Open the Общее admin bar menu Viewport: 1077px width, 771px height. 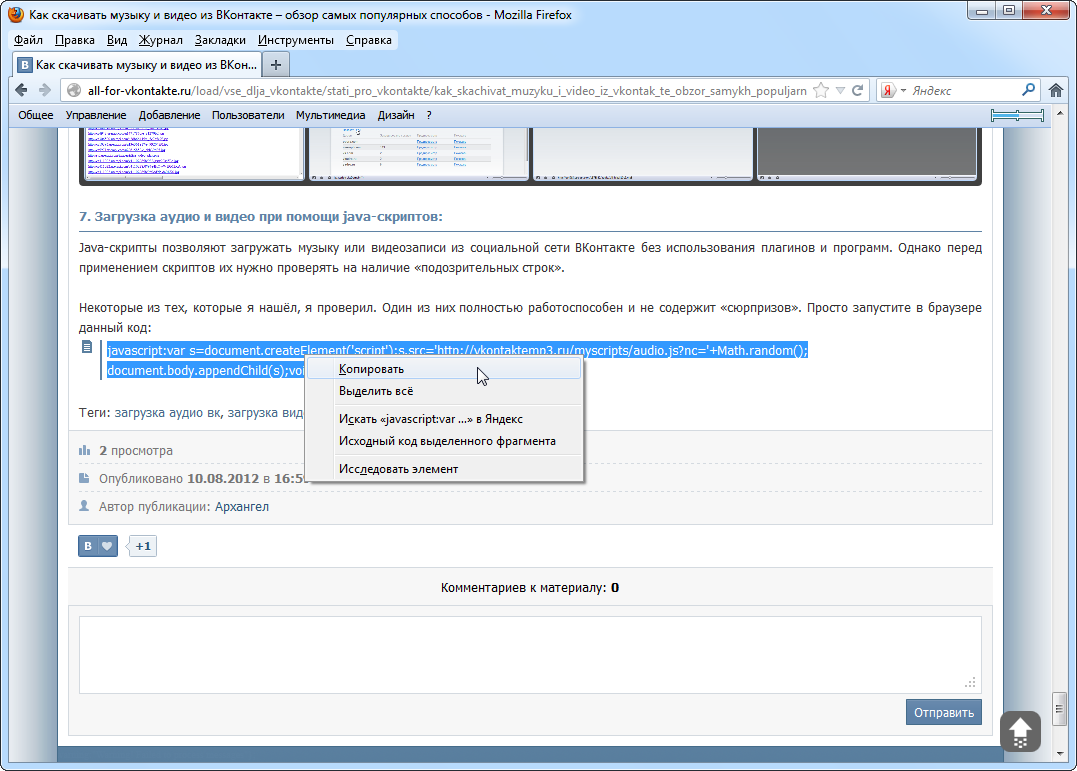pos(36,115)
